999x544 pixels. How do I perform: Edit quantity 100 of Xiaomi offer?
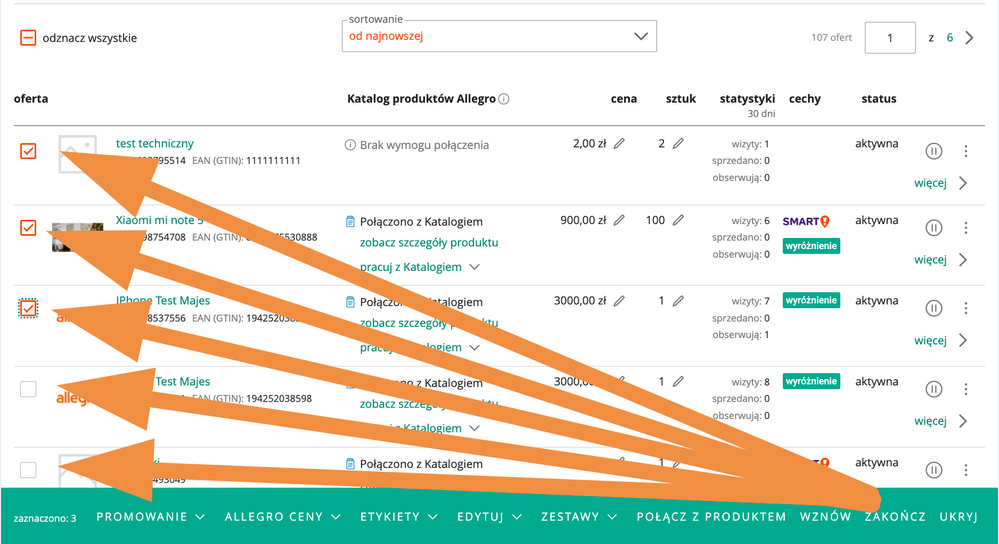click(x=679, y=220)
